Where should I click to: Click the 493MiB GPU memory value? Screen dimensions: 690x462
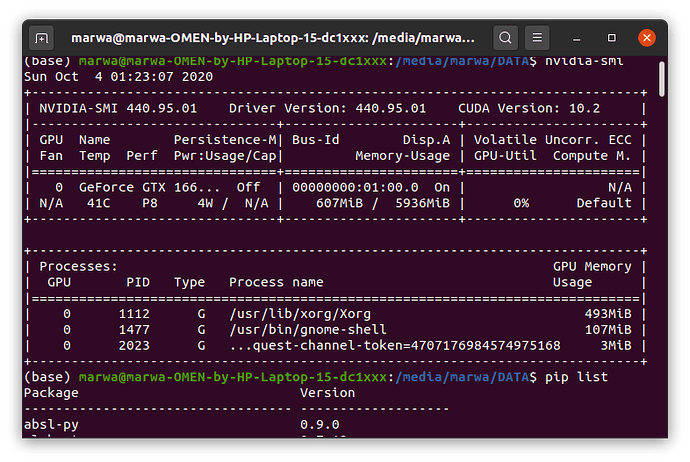coord(610,312)
